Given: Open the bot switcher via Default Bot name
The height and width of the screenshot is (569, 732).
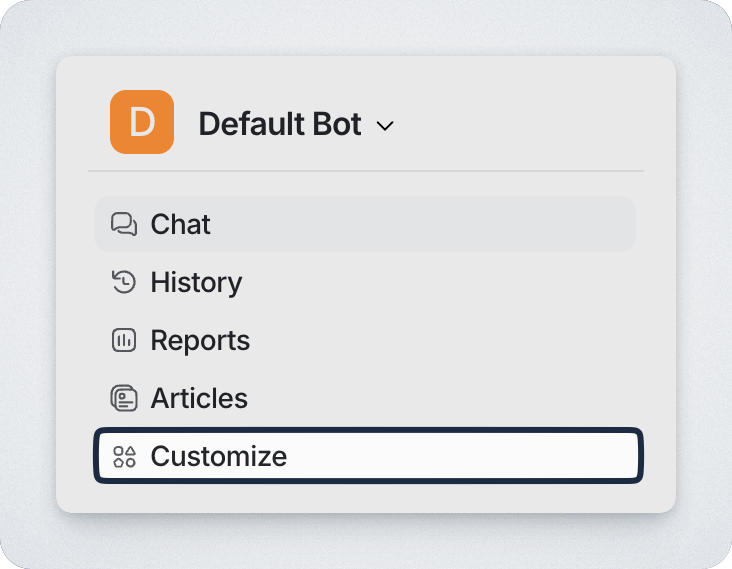Looking at the screenshot, I should (280, 124).
